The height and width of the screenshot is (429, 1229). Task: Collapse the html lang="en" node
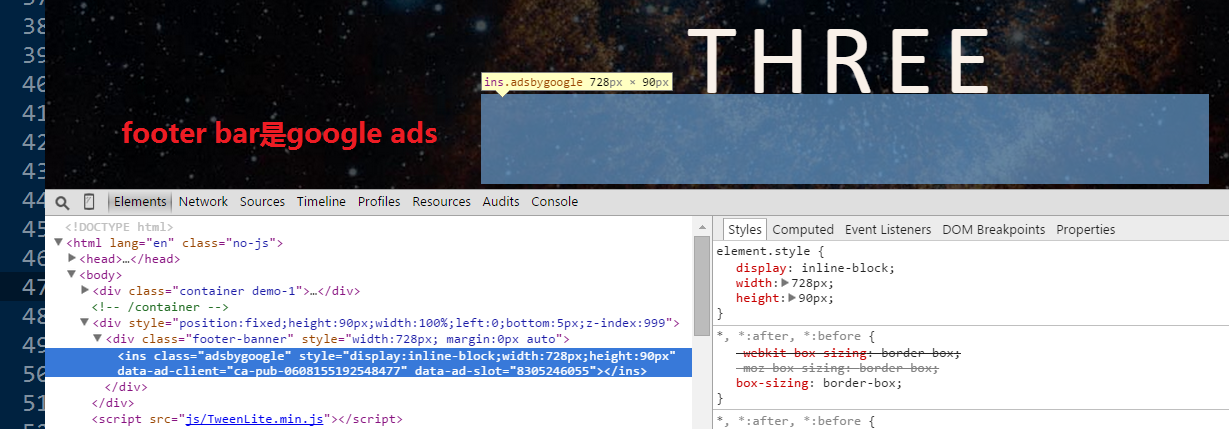pos(59,243)
